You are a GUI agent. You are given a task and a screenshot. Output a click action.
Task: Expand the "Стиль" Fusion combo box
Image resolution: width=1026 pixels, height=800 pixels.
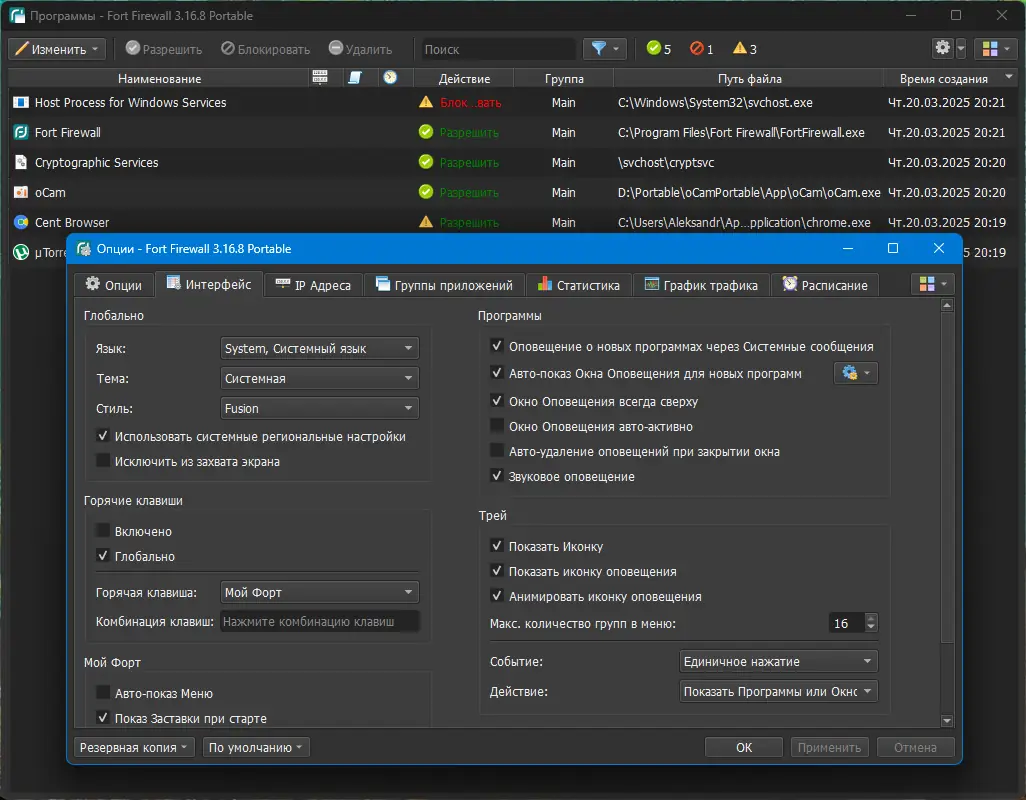319,408
